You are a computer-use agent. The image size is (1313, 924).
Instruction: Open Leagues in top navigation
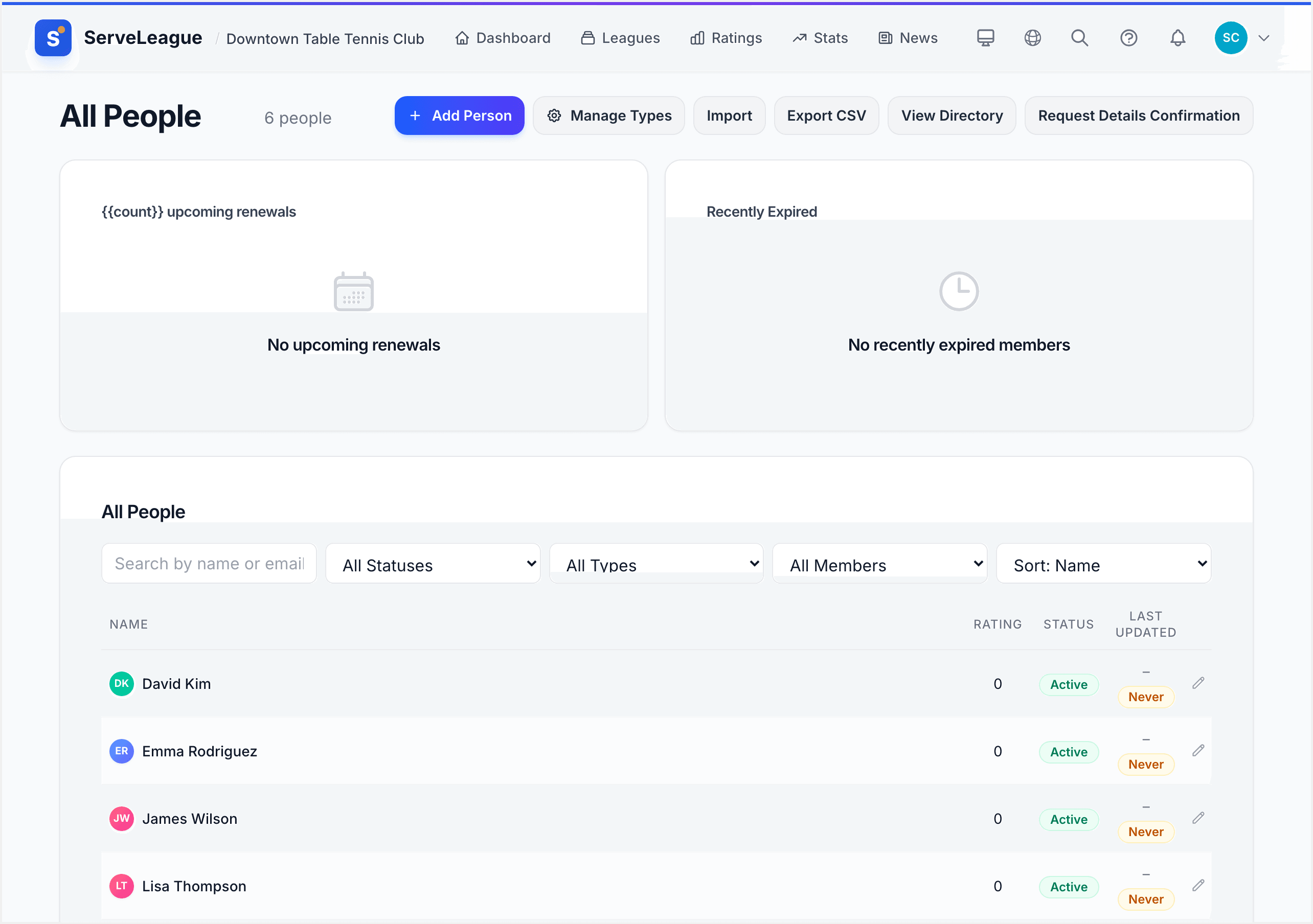coord(621,38)
